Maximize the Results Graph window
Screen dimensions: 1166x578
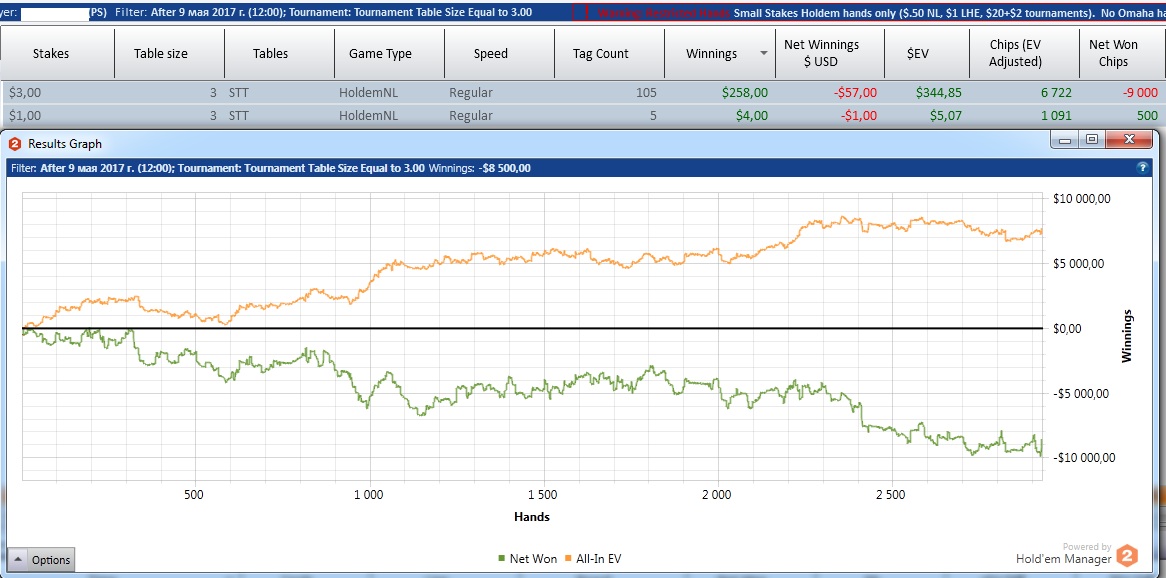[x=1092, y=140]
